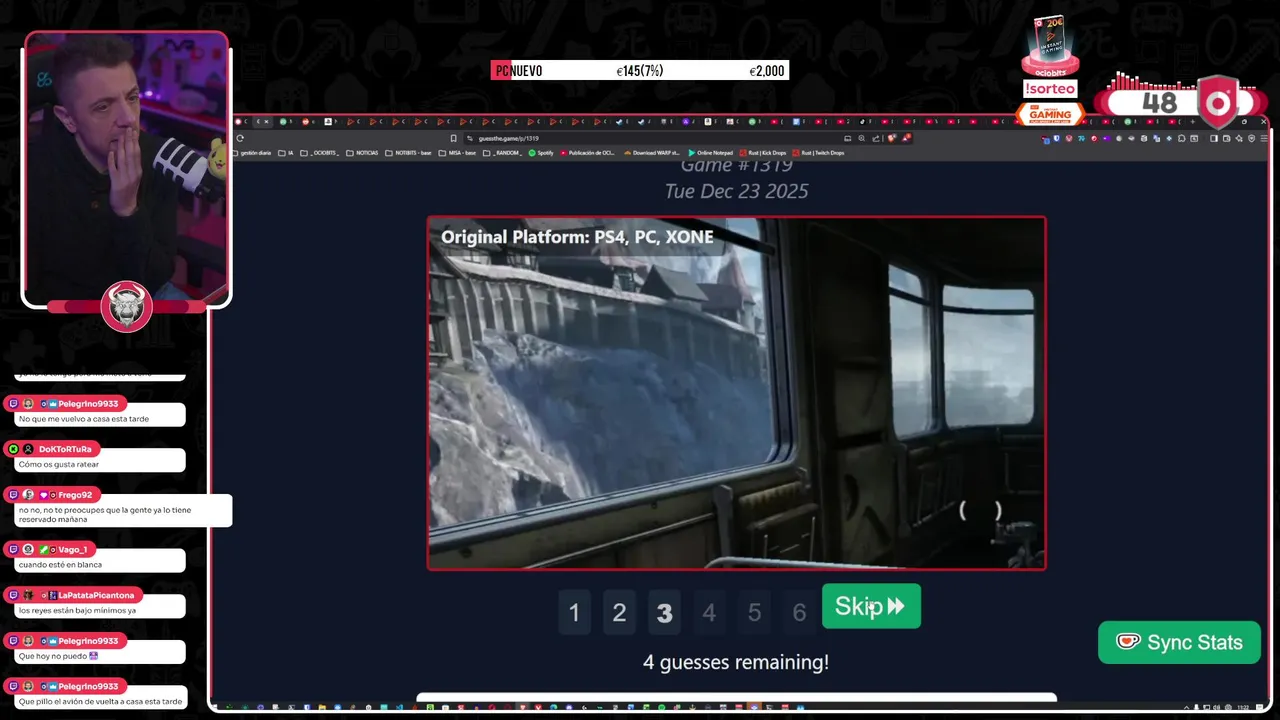The width and height of the screenshot is (1280, 720).
Task: Click the green Sync Stats button
Action: pos(1179,642)
